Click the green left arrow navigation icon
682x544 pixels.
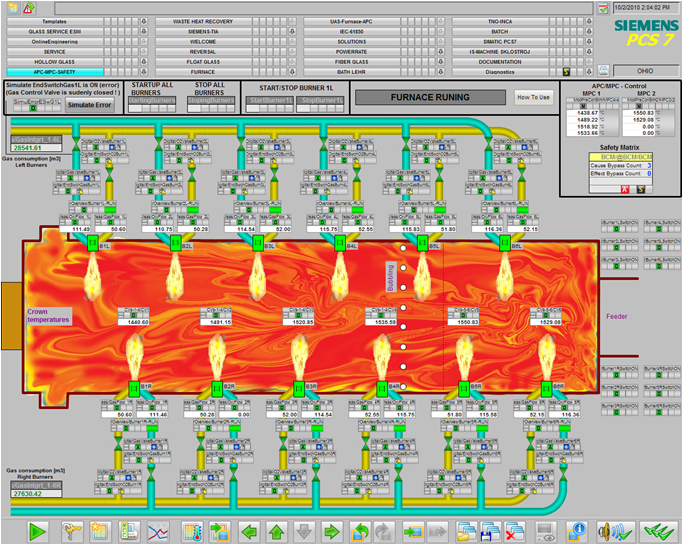coord(250,530)
